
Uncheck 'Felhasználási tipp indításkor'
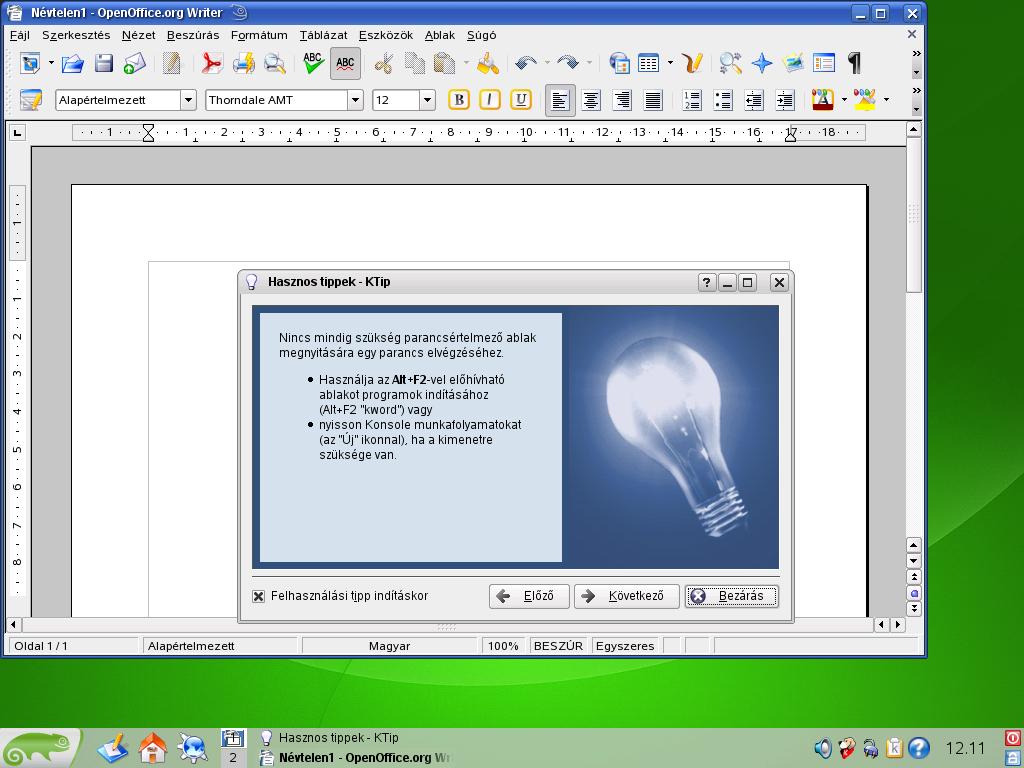[x=258, y=596]
